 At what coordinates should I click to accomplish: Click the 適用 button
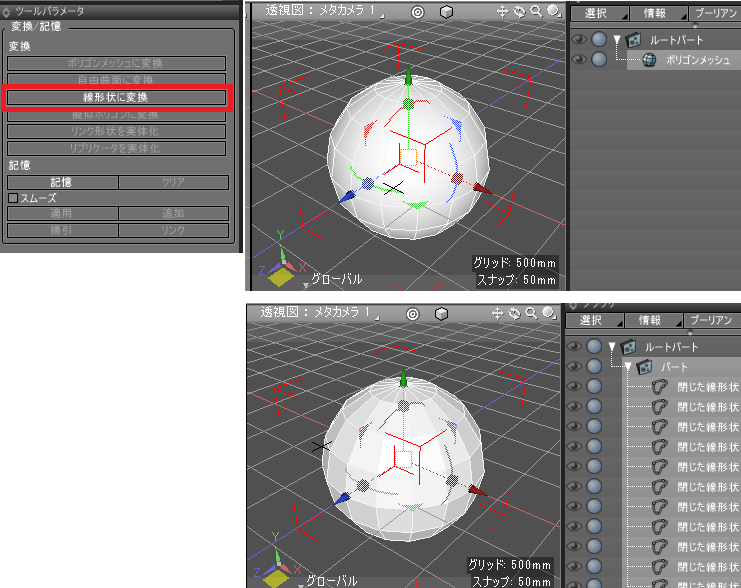coord(62,213)
